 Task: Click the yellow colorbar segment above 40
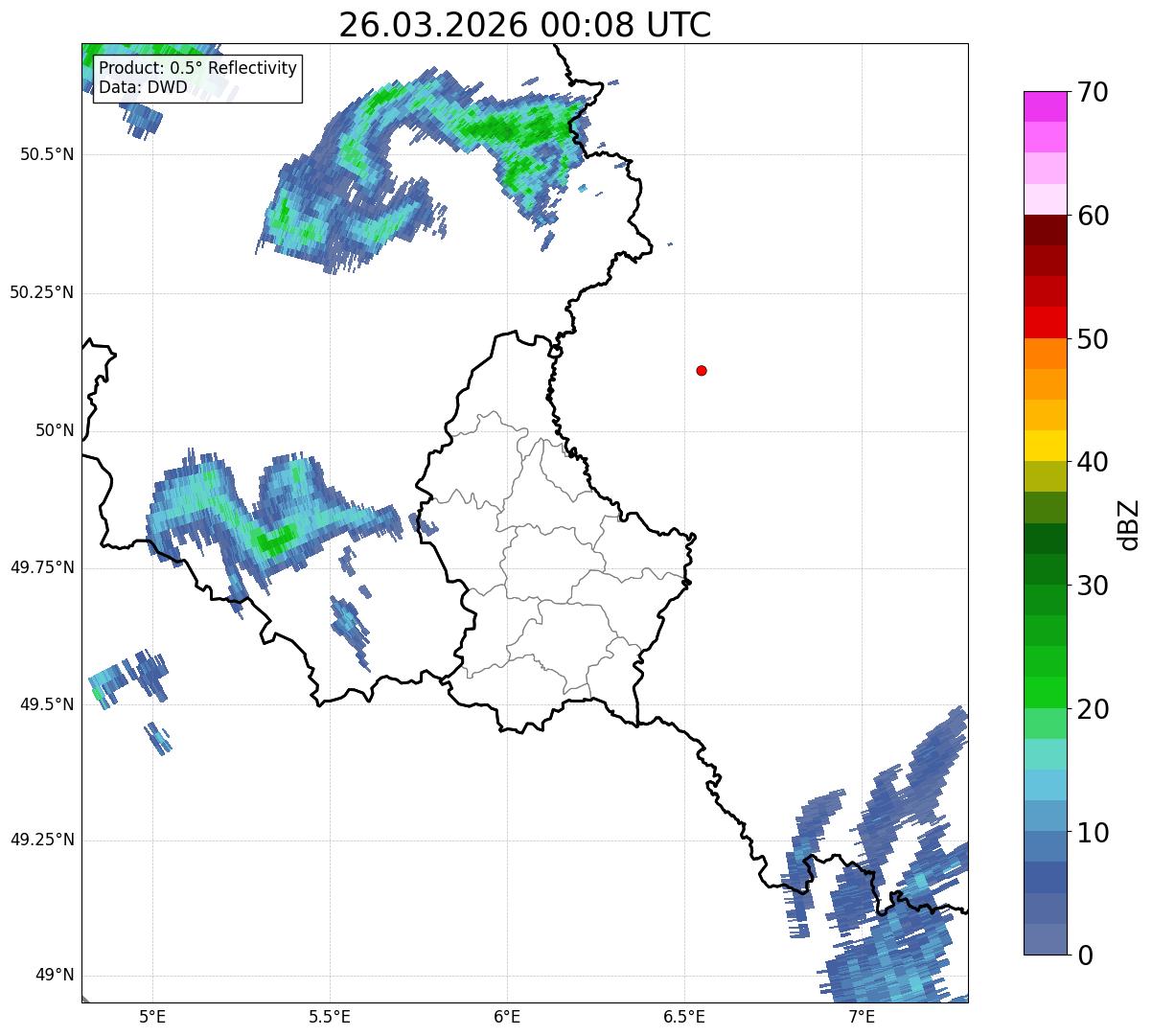point(1046,446)
